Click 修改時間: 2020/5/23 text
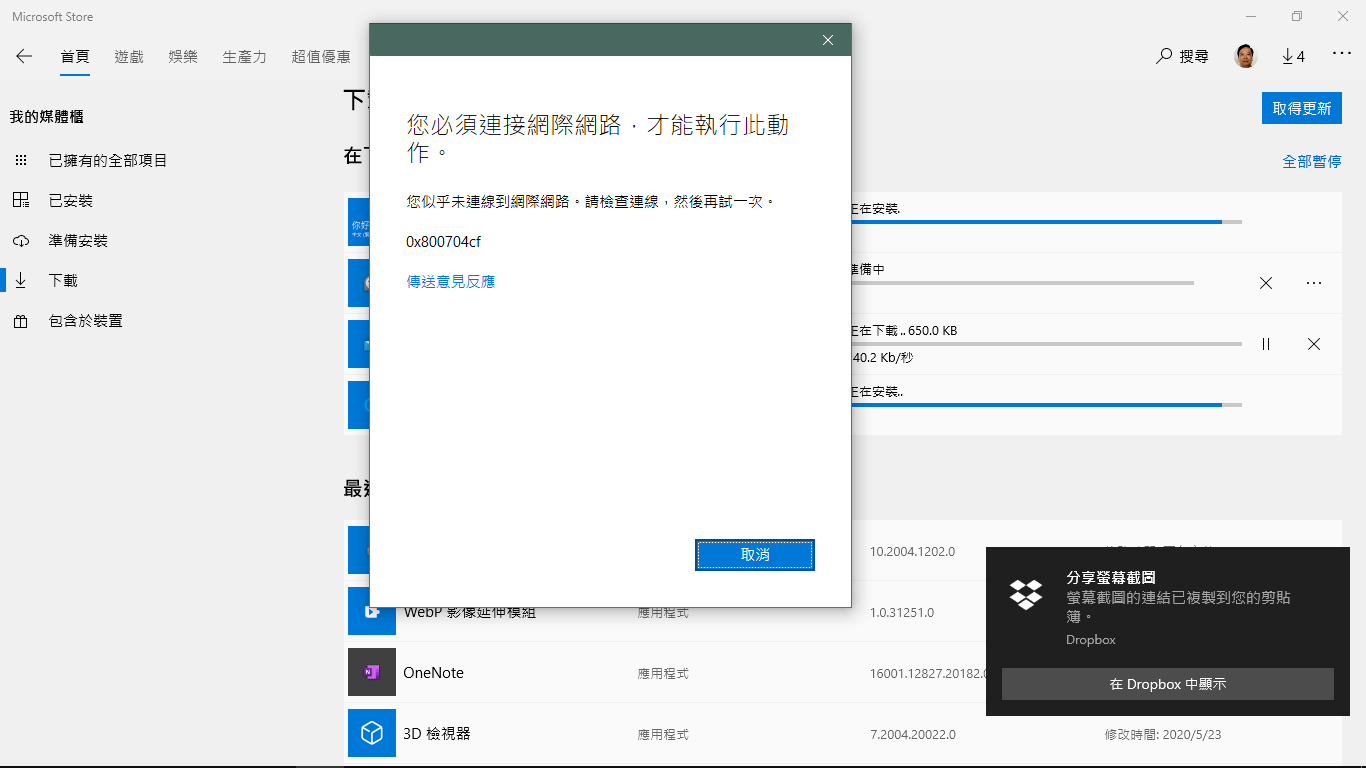The height and width of the screenshot is (768, 1366). [x=1163, y=734]
